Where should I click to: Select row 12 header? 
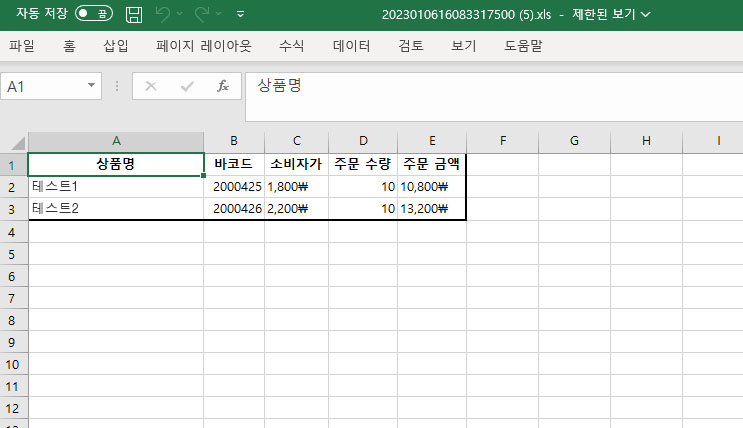click(x=14, y=408)
